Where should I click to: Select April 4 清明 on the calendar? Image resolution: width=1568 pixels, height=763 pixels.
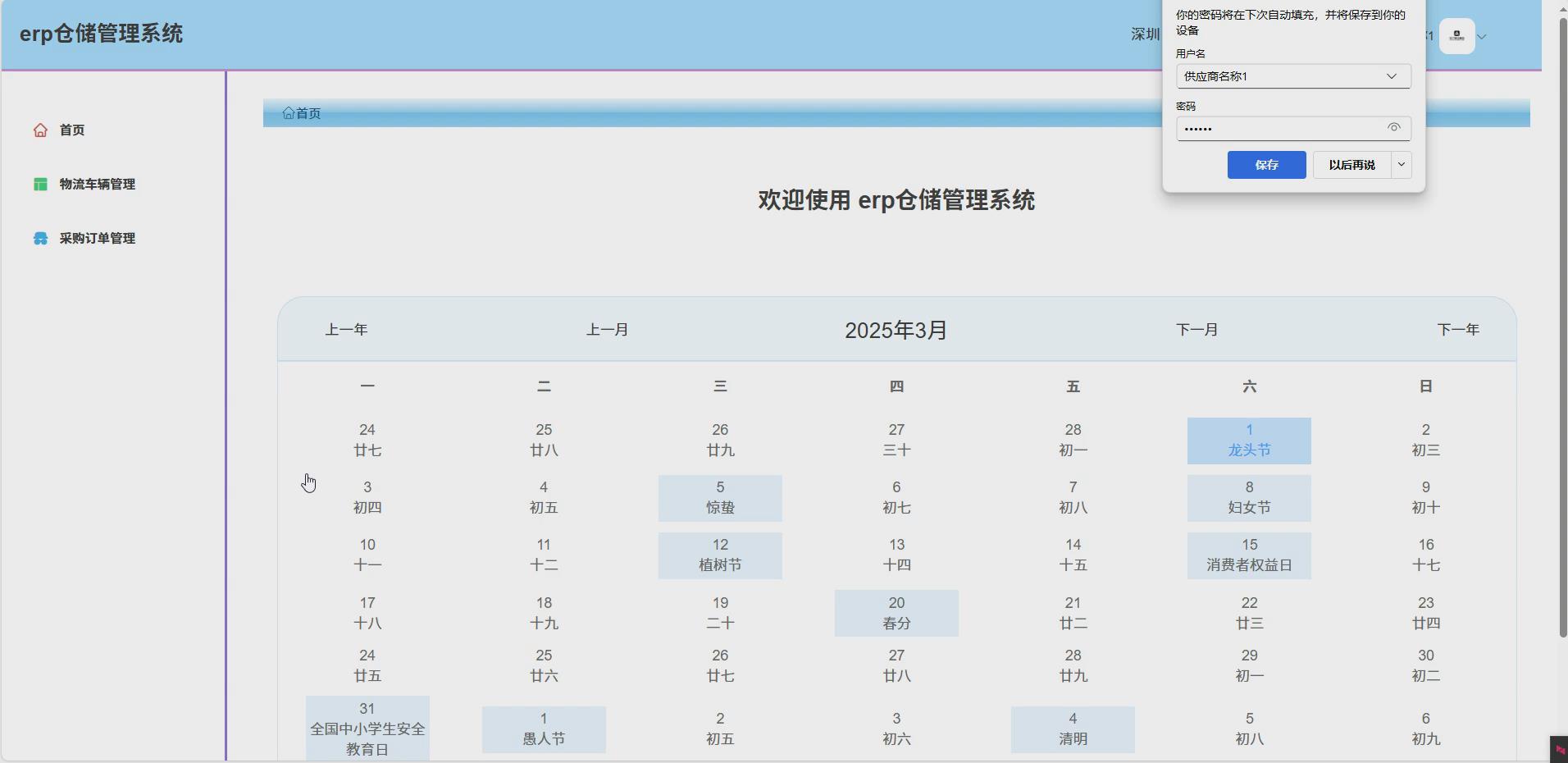(1073, 729)
